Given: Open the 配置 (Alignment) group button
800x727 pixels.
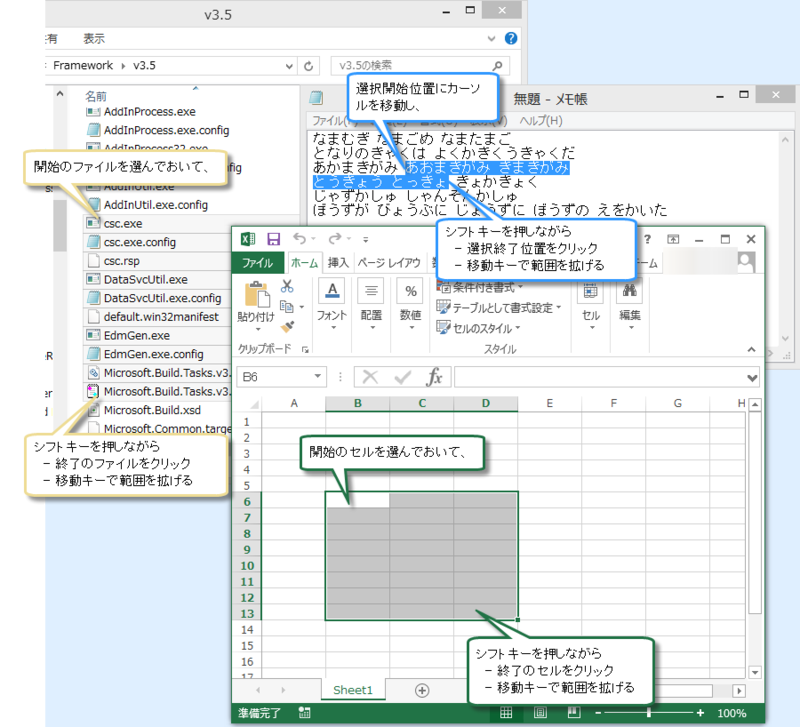Looking at the screenshot, I should click(x=371, y=305).
